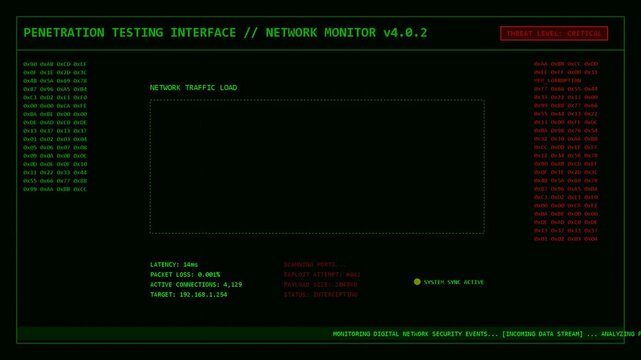641x360 pixels.
Task: Click the scrolling MONITORING DIGITAL NETWORK SECURITY EVENTS ticker
Action: (415, 334)
